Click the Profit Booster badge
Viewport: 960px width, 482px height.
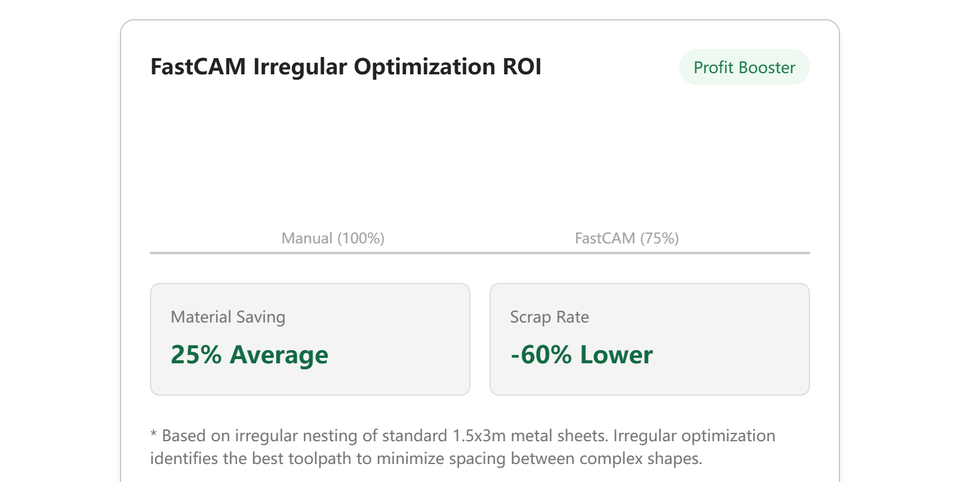[x=744, y=67]
